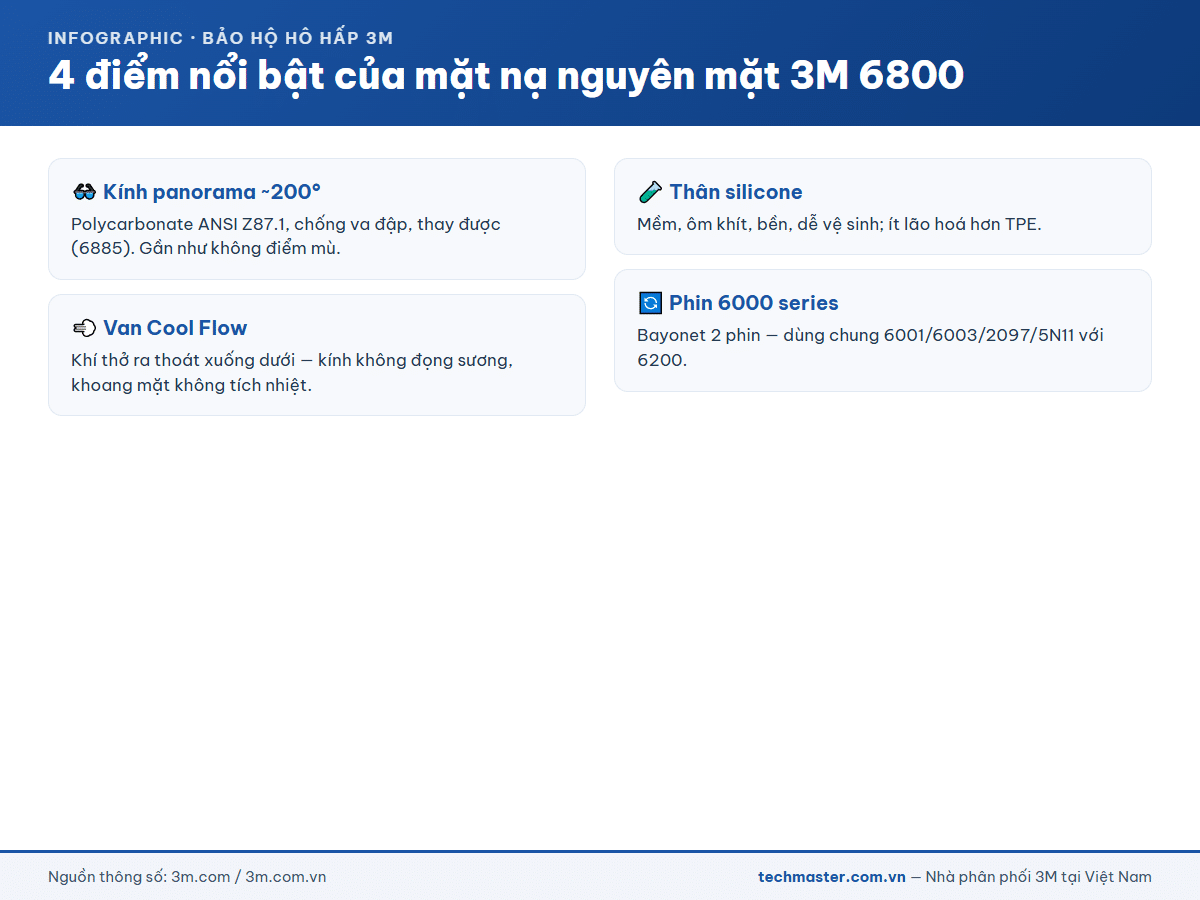The width and height of the screenshot is (1200, 900).
Task: Click the test tube icon beside Thân silicone
Action: 650,192
